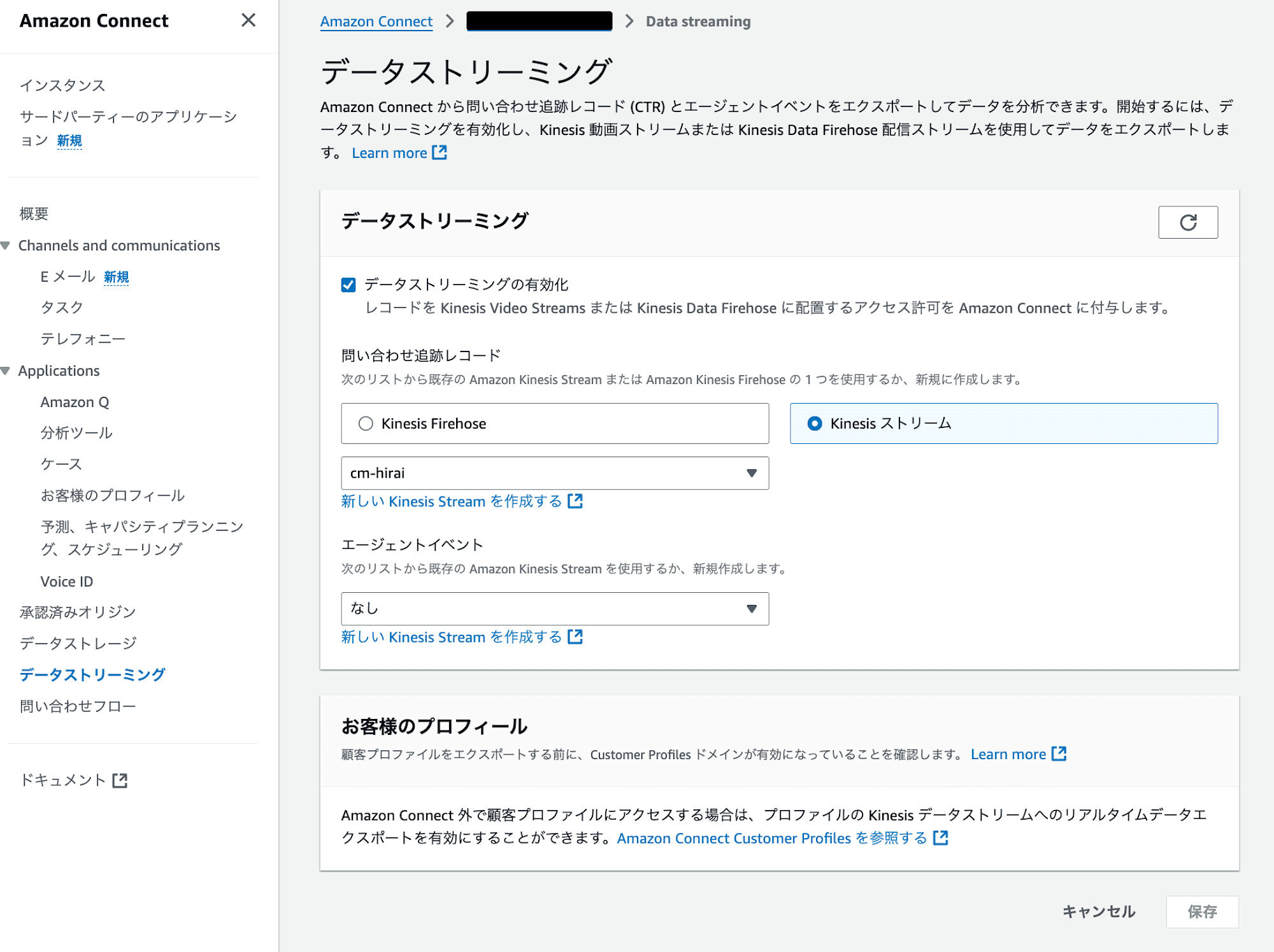Click Amazon Connect breadcrumb link
Screen dimensions: 1274x952
tap(376, 21)
